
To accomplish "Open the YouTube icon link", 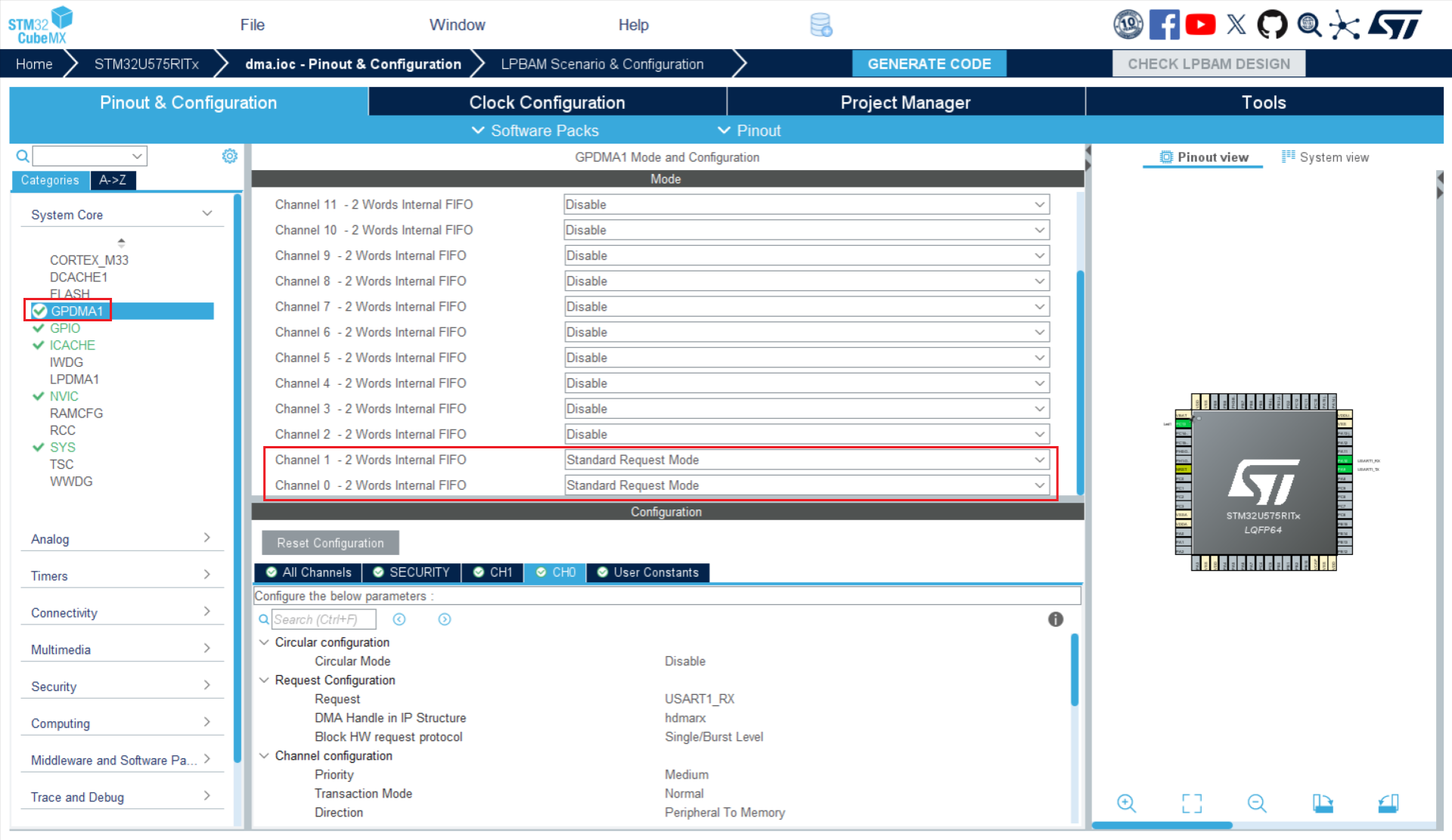I will point(1200,25).
